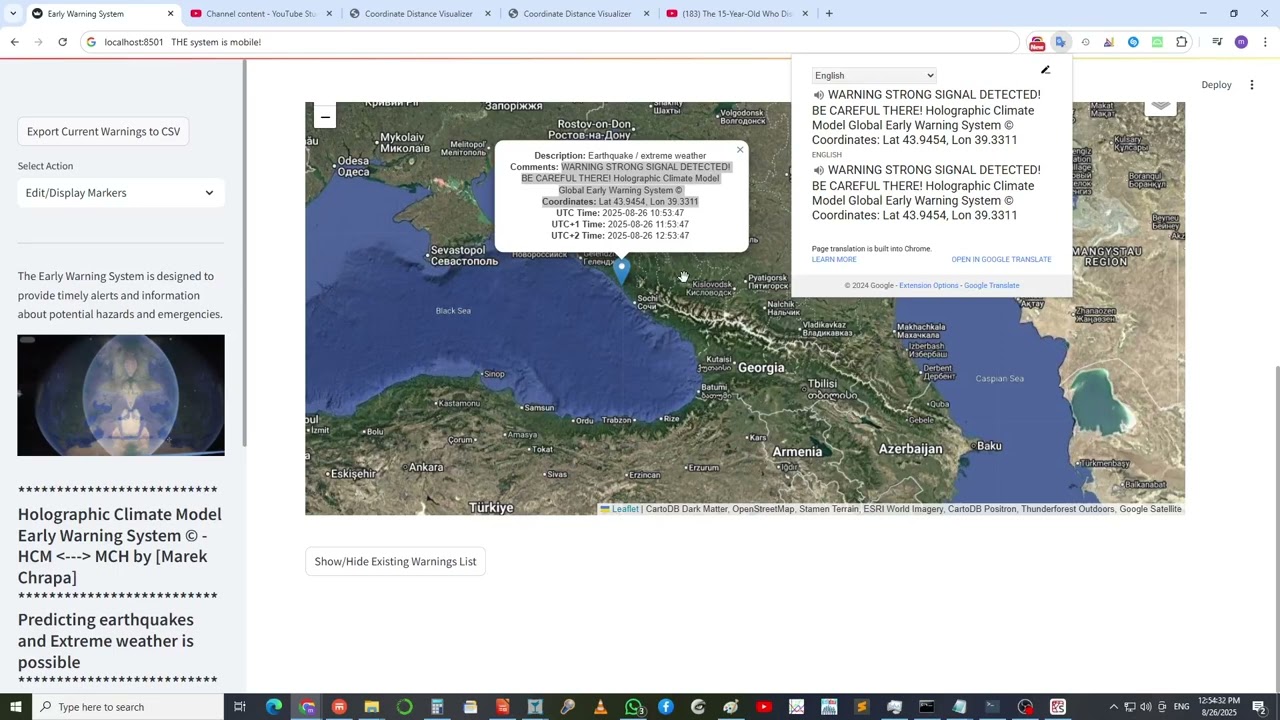Open the notification center icon
This screenshot has width=1280, height=720.
pyautogui.click(x=1260, y=707)
